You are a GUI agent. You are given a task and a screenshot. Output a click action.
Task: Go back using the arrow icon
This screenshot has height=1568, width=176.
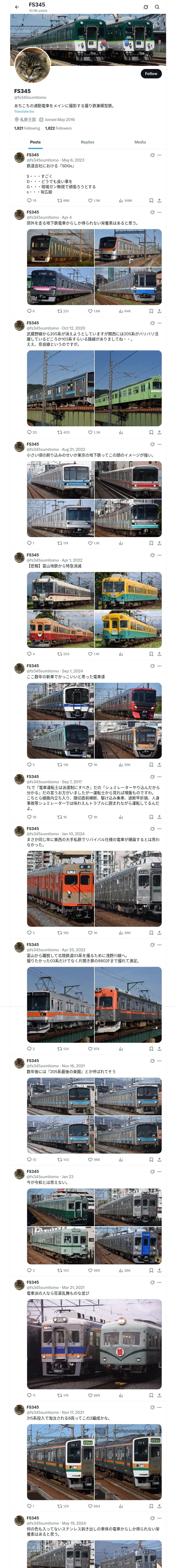[17, 7]
